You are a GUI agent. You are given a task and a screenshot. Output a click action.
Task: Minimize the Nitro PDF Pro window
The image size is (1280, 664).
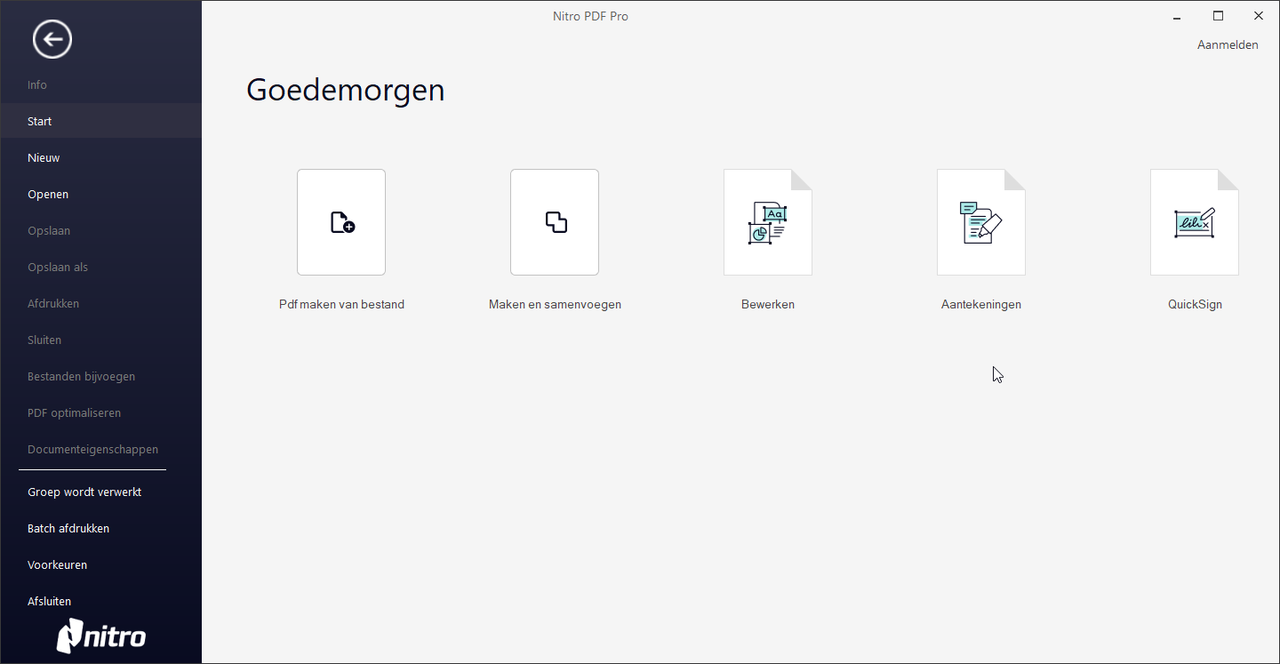1177,16
